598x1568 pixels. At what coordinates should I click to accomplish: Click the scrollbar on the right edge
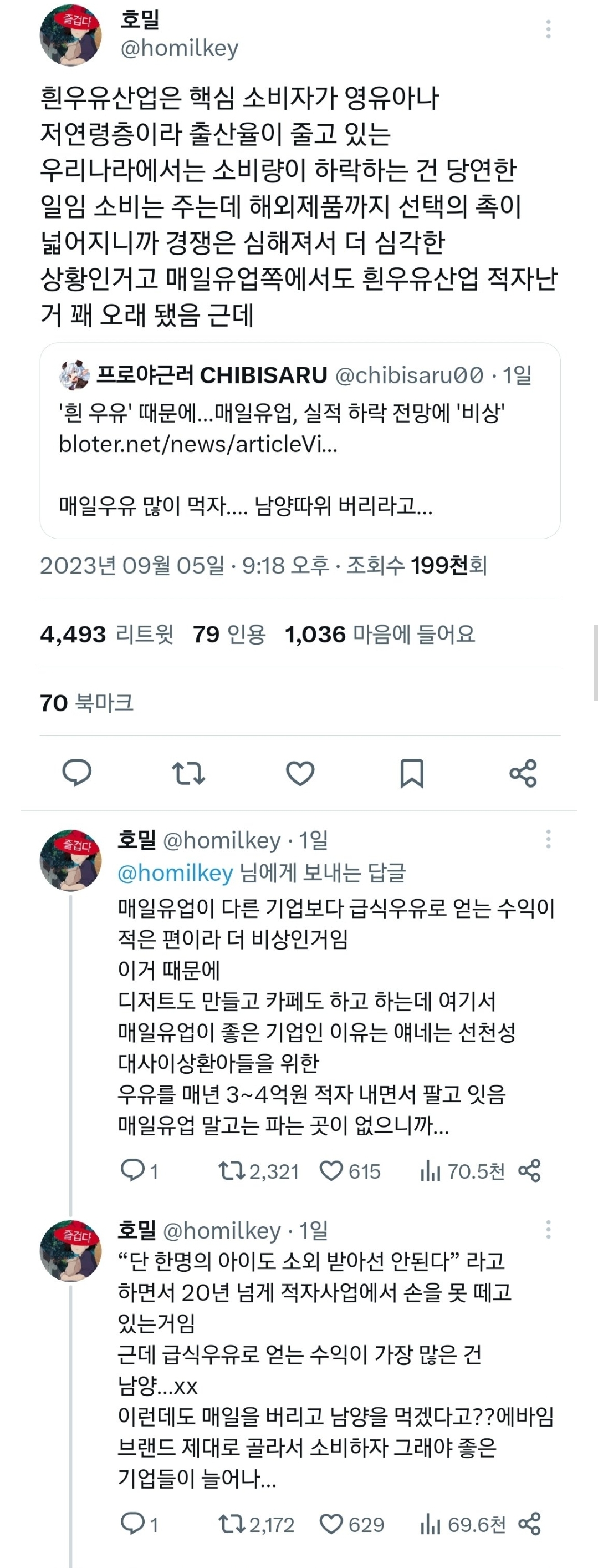(595, 662)
